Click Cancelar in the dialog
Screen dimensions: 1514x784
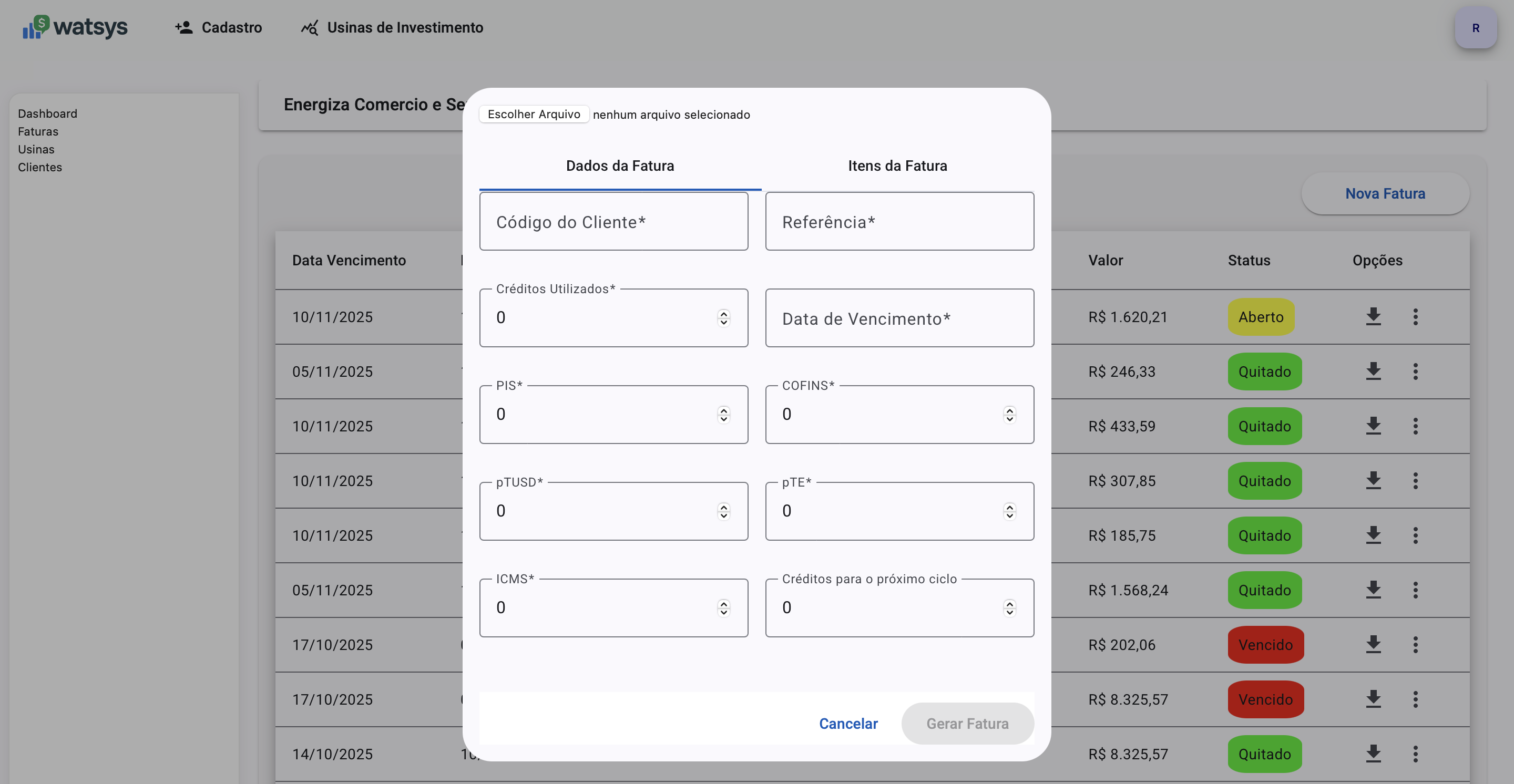point(848,724)
